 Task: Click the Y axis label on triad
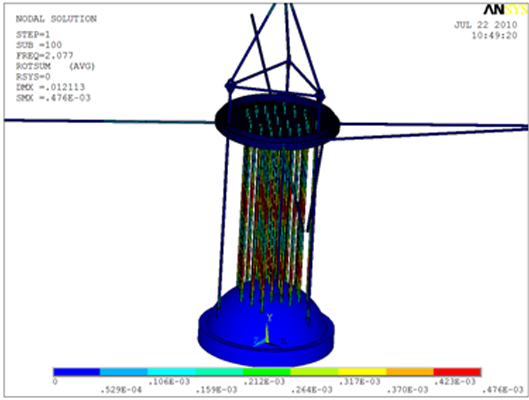[269, 317]
